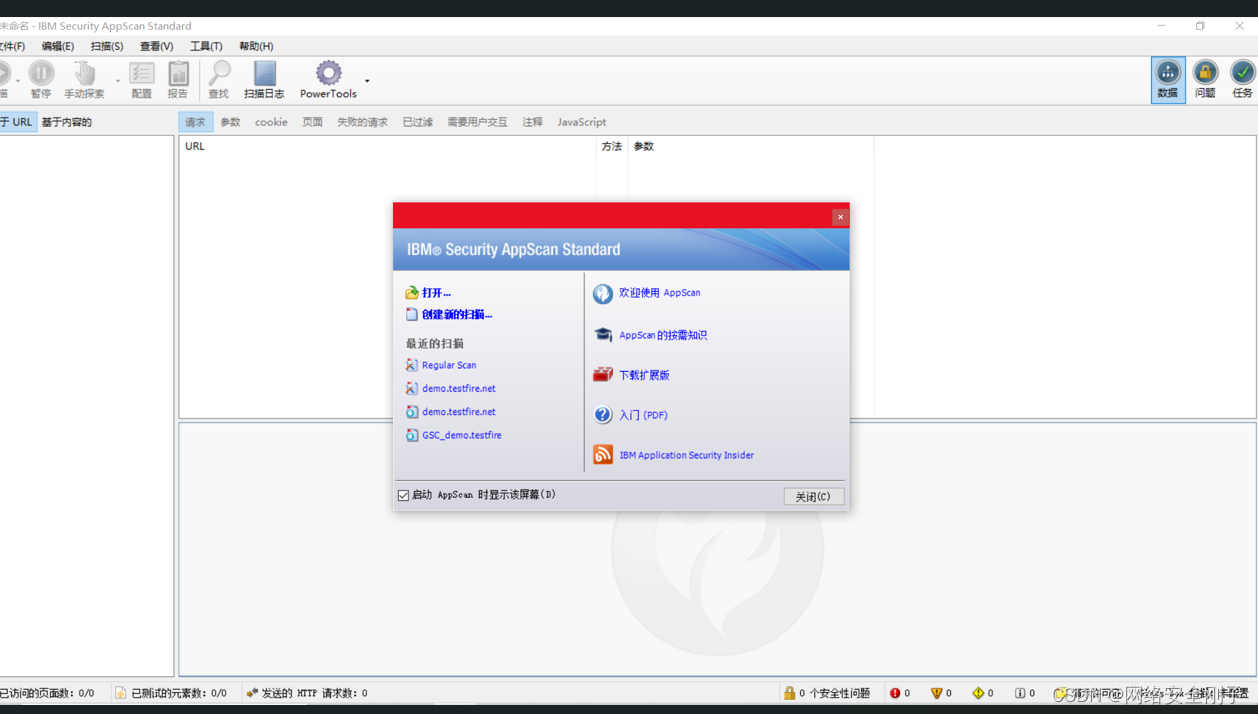Toggle the 启动 AppScan 时显示该屏幕 checkbox
The width and height of the screenshot is (1258, 714).
click(403, 495)
